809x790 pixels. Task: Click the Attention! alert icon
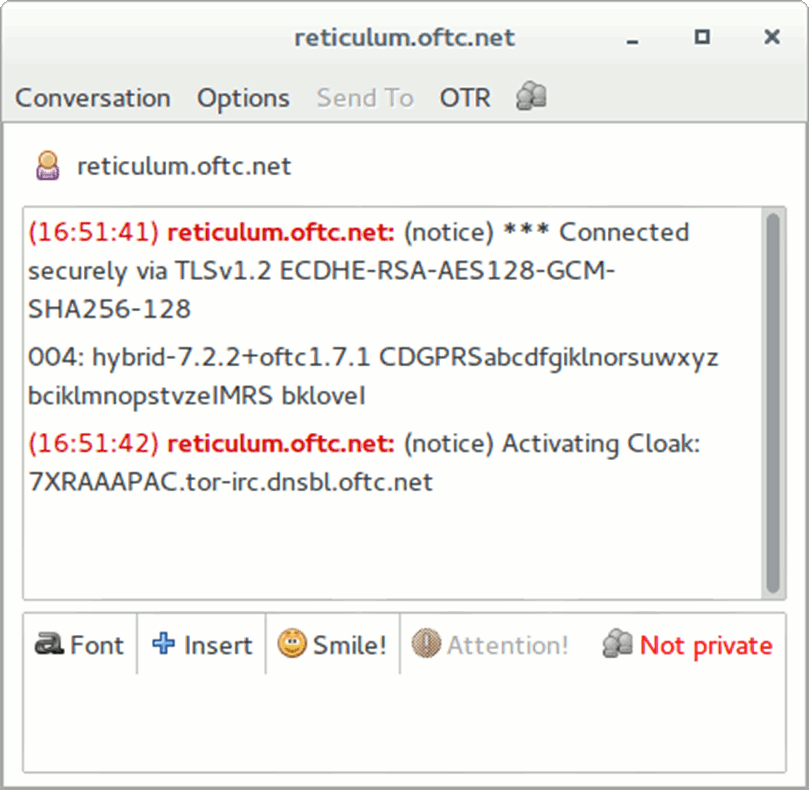427,645
